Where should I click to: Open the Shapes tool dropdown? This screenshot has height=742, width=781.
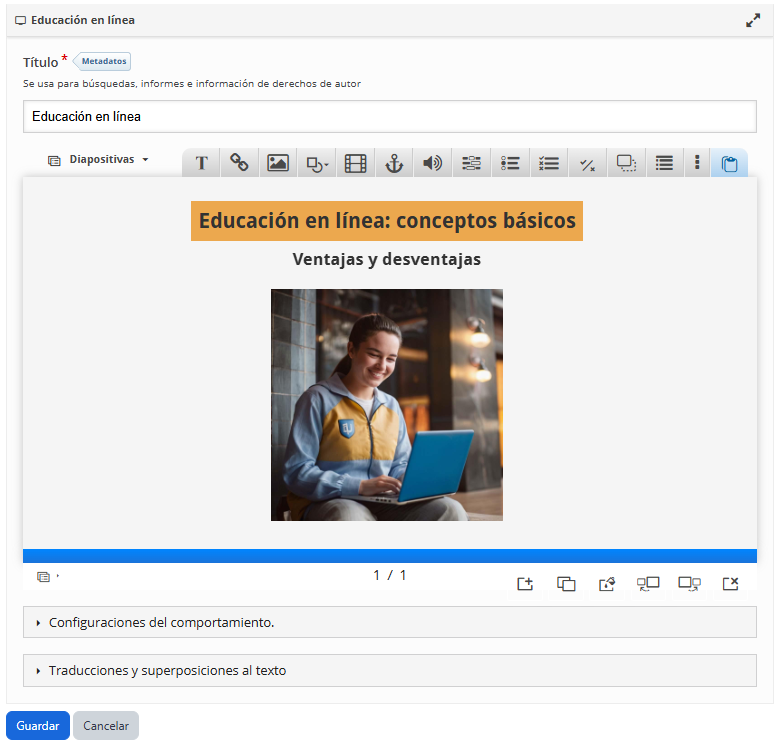(x=317, y=164)
